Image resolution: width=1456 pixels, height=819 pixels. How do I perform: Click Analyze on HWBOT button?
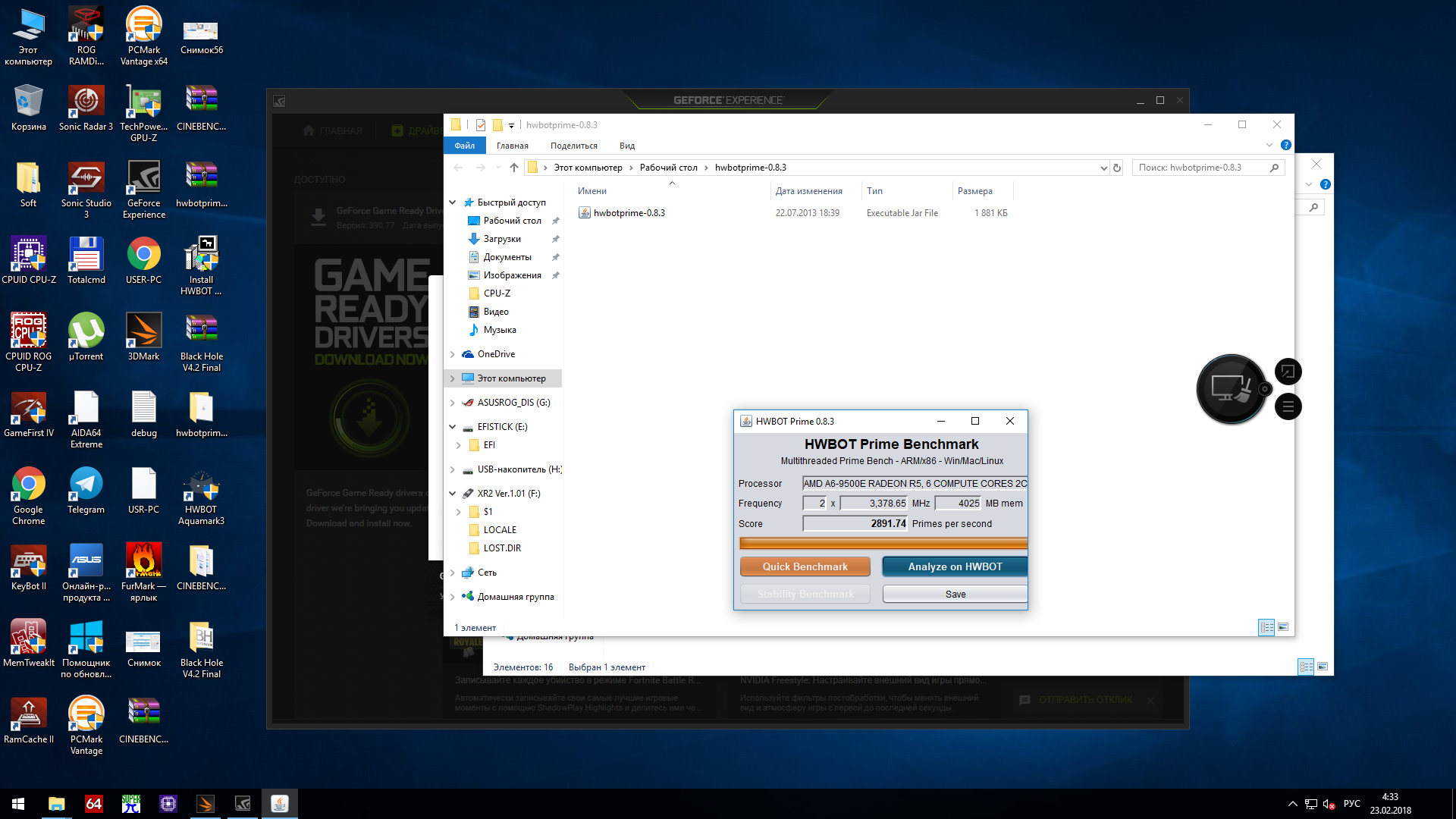tap(955, 566)
